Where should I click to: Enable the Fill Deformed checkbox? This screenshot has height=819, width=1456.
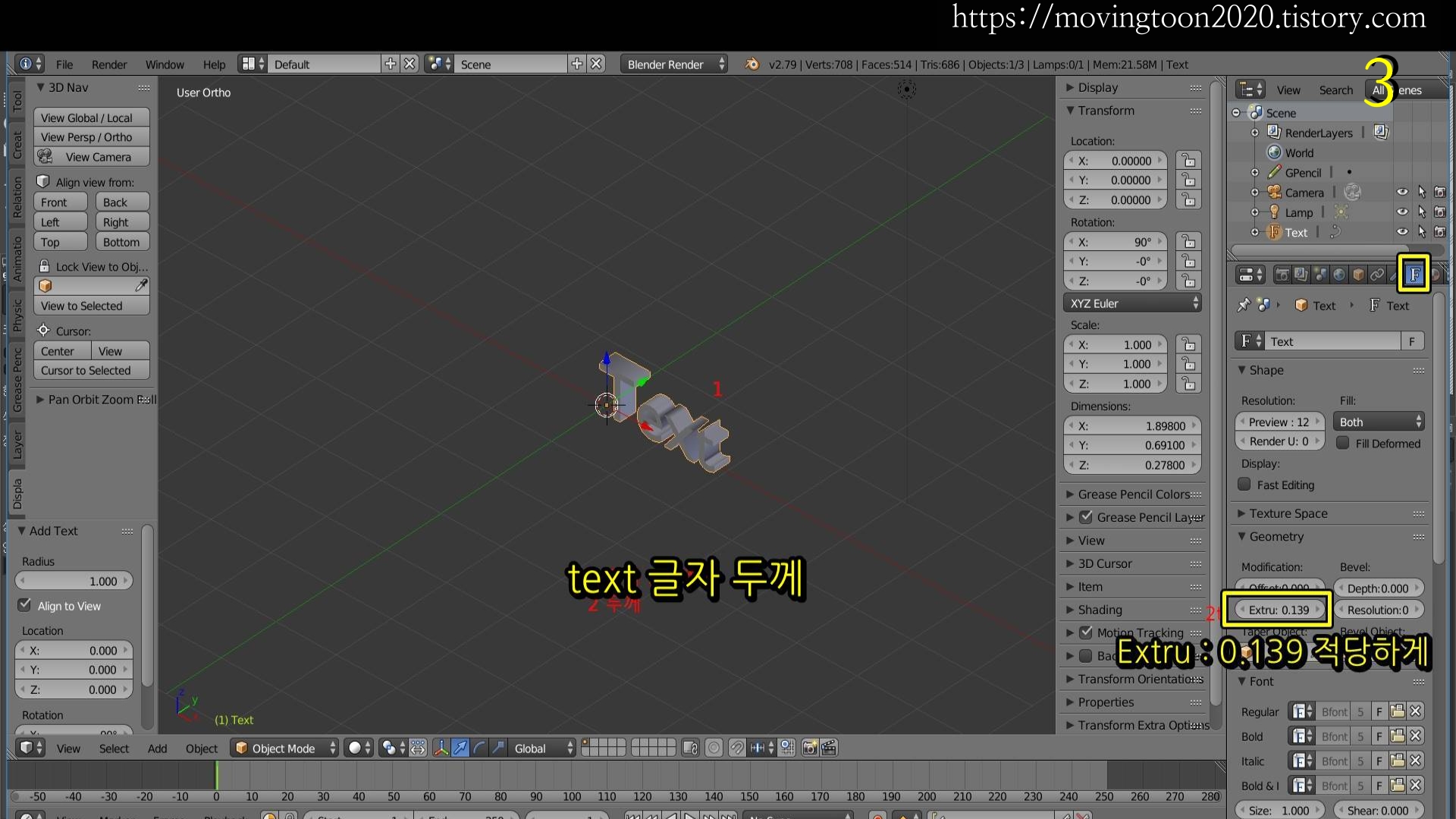point(1342,443)
